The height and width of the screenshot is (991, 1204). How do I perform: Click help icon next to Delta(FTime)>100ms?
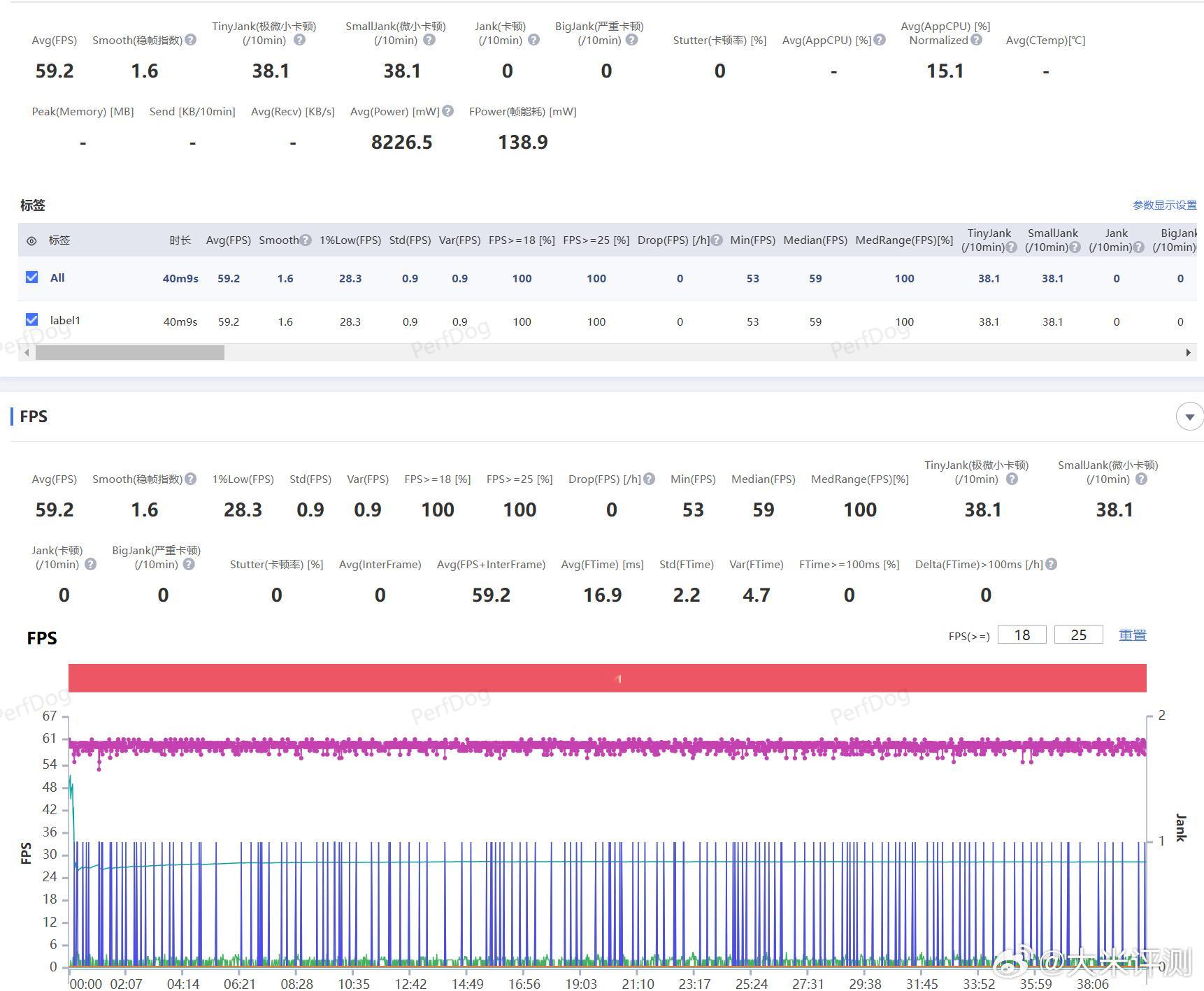point(1052,565)
